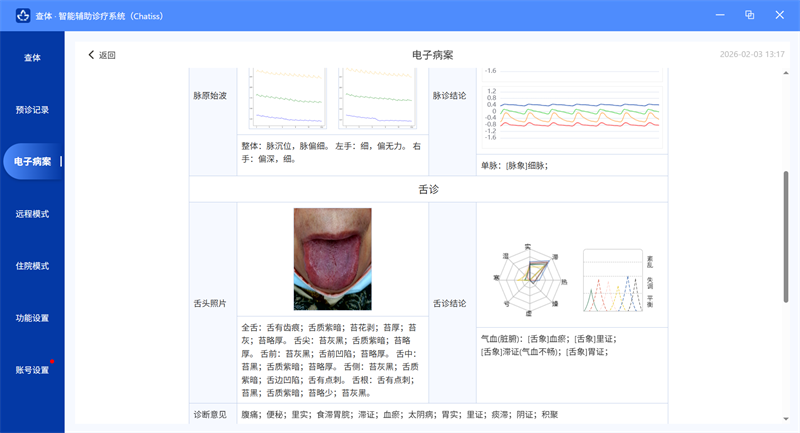Click the back arrow icon
The height and width of the screenshot is (433, 800).
tap(92, 55)
